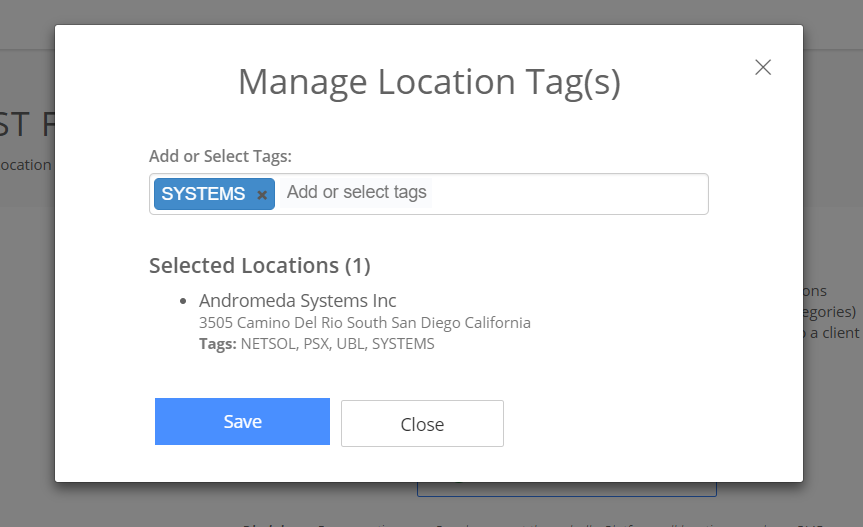Click the blue outlined box below the modal
This screenshot has width=863, height=527.
566,490
